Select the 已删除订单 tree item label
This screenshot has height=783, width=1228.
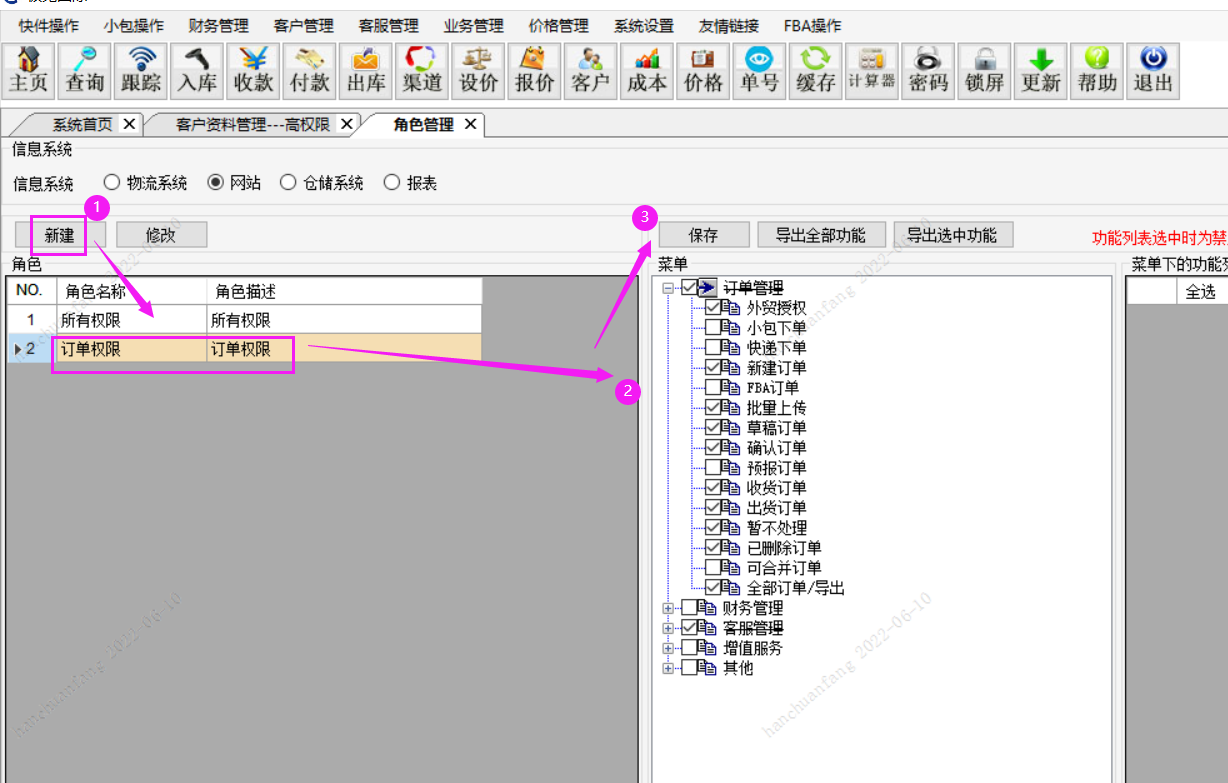784,548
